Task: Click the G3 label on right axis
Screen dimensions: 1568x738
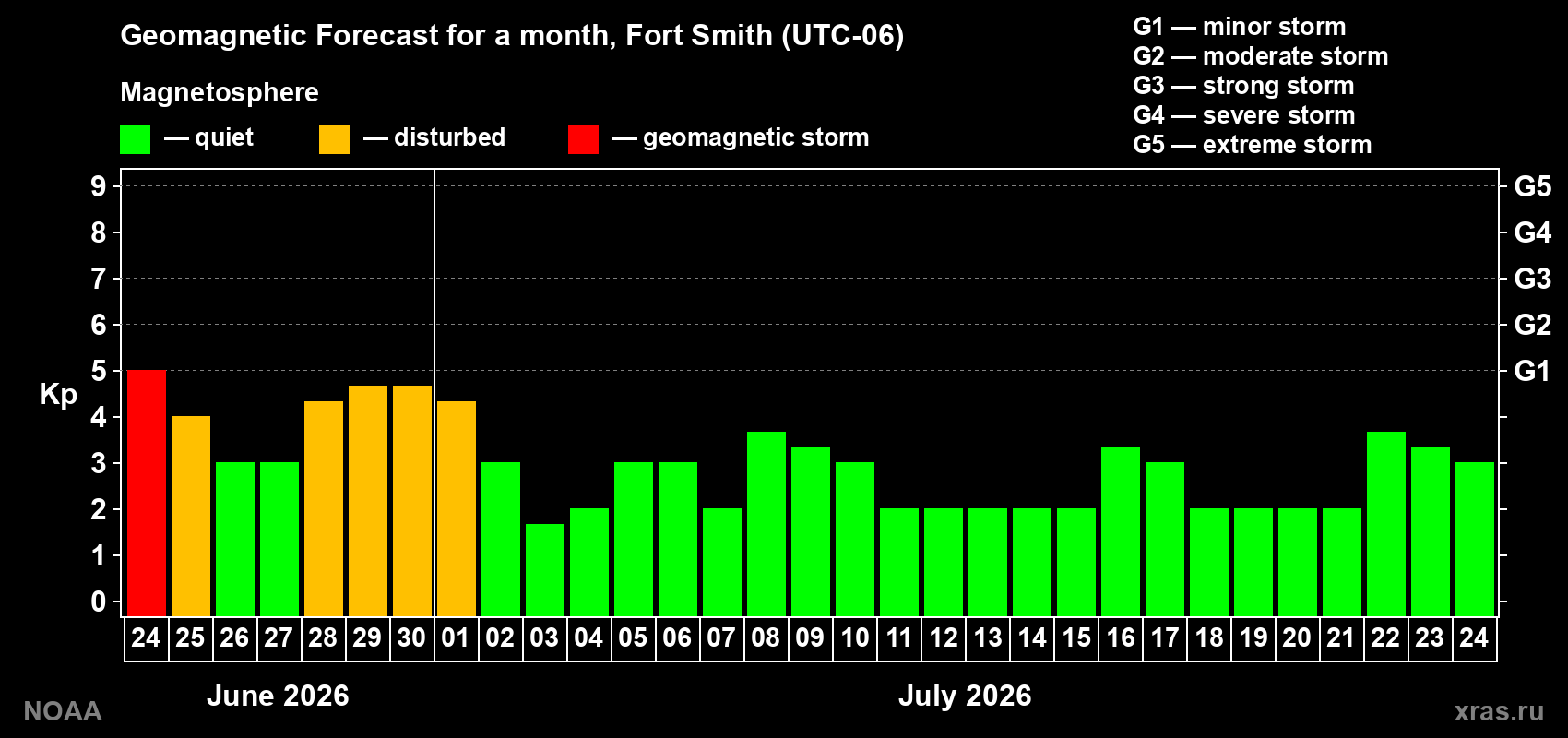Action: [1533, 279]
